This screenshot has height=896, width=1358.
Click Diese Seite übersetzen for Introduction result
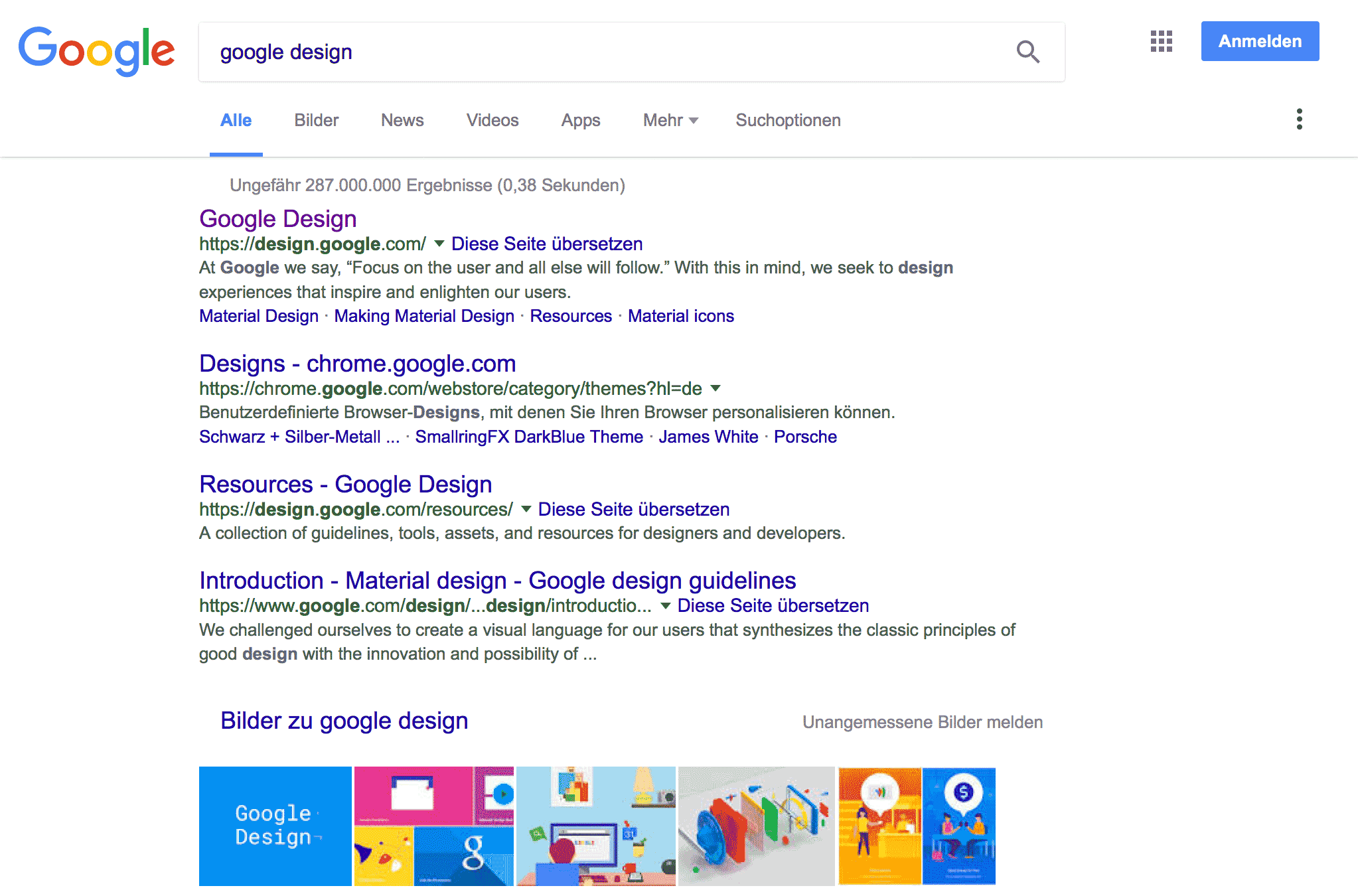click(773, 605)
